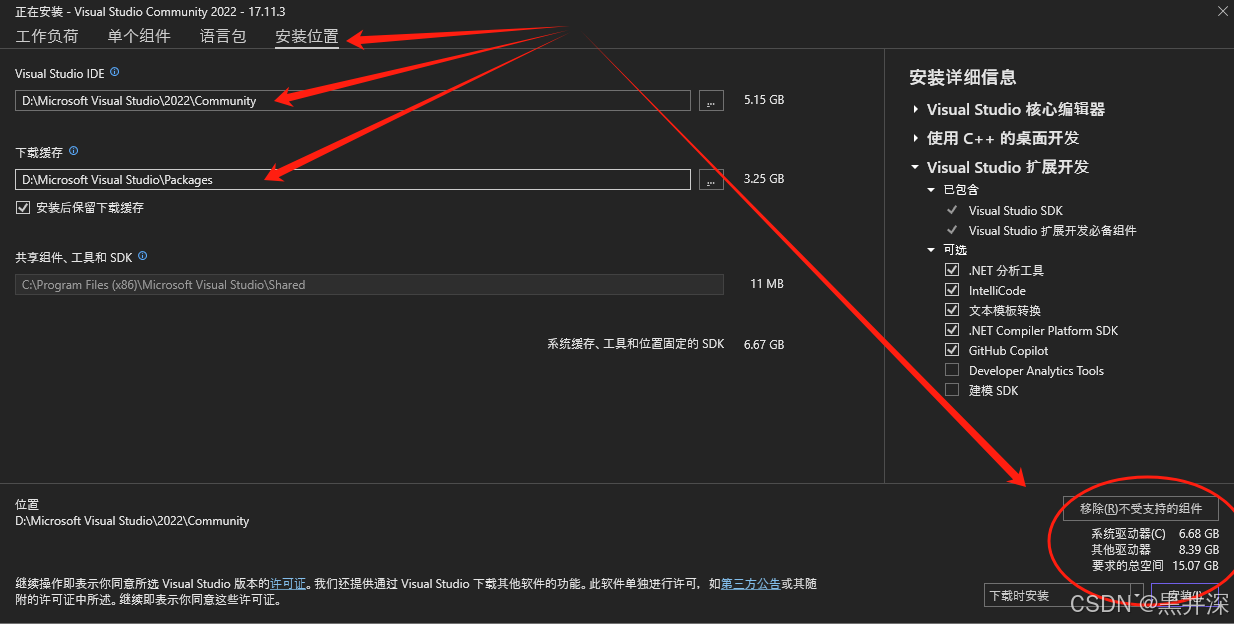
Task: Click the 要求的总空间 15.07 GB line
Action: point(1155,566)
